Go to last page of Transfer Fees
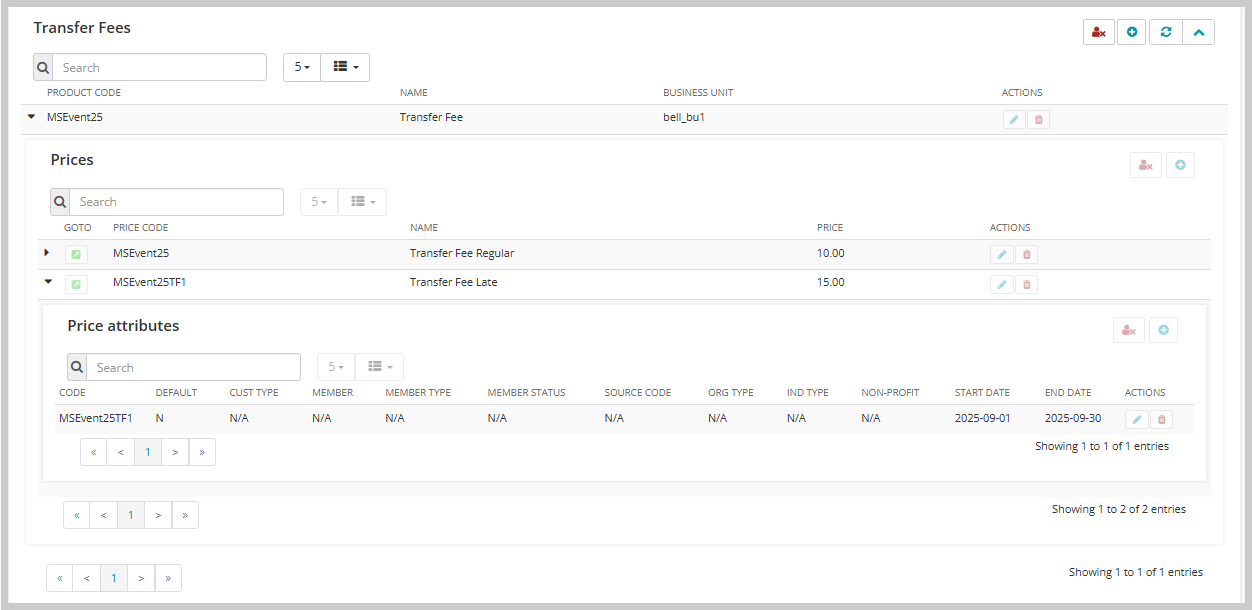1252x610 pixels. click(x=168, y=578)
